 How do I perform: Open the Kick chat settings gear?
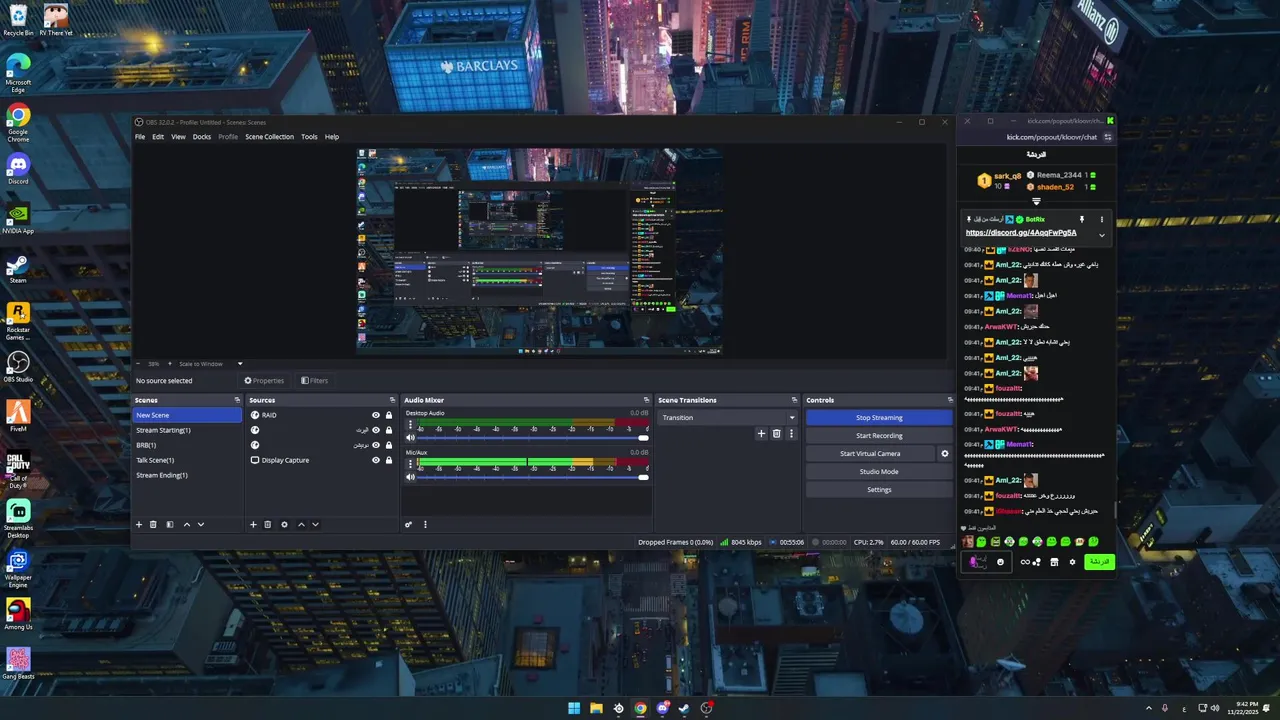1072,562
